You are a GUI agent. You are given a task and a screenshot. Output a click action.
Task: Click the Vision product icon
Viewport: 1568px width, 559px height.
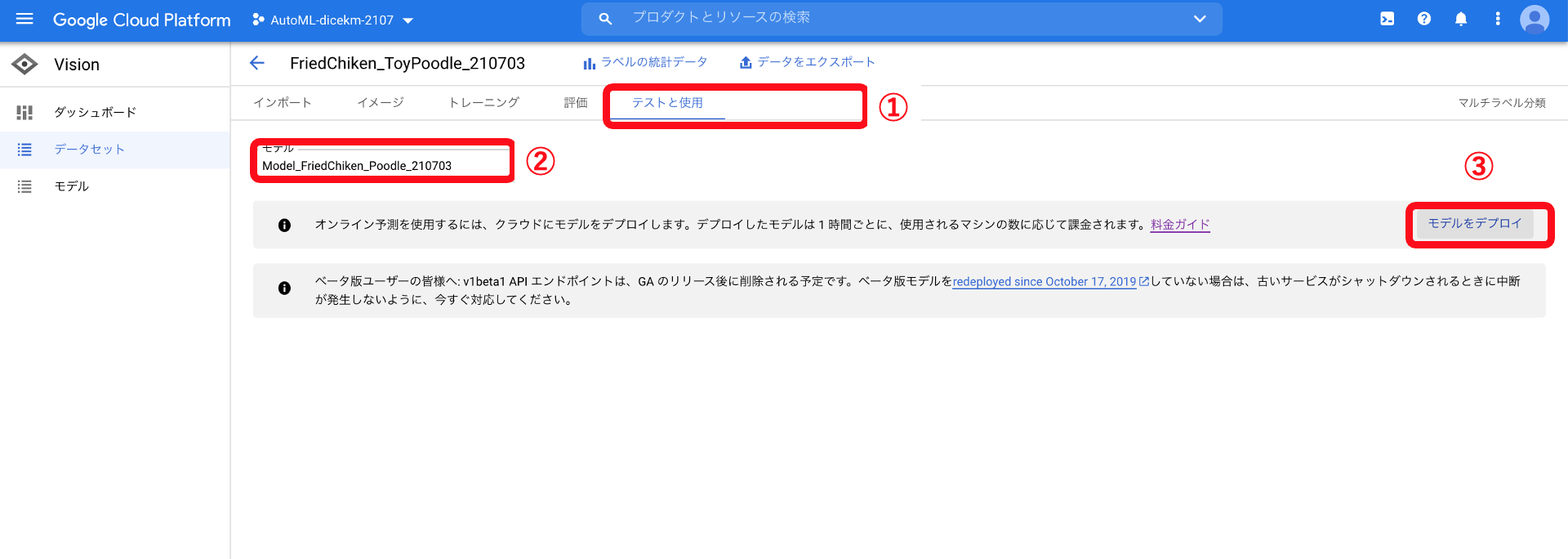tap(24, 64)
